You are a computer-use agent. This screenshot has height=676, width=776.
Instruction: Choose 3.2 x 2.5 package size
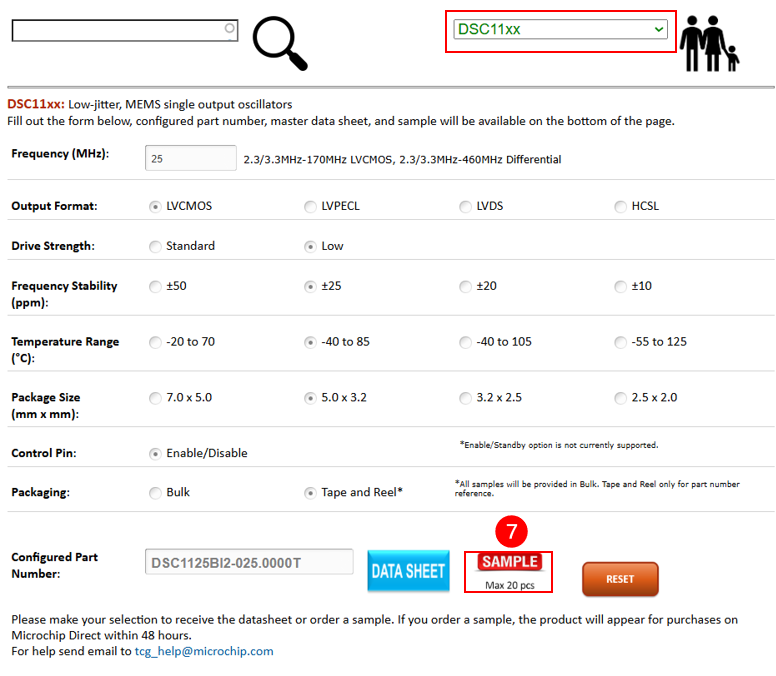click(465, 398)
